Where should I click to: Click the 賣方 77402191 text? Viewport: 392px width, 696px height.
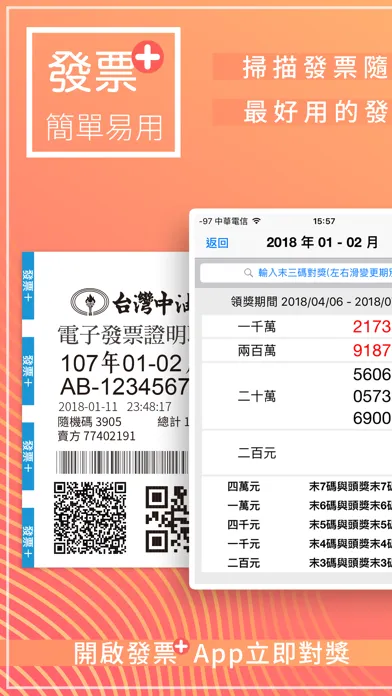tap(96, 436)
